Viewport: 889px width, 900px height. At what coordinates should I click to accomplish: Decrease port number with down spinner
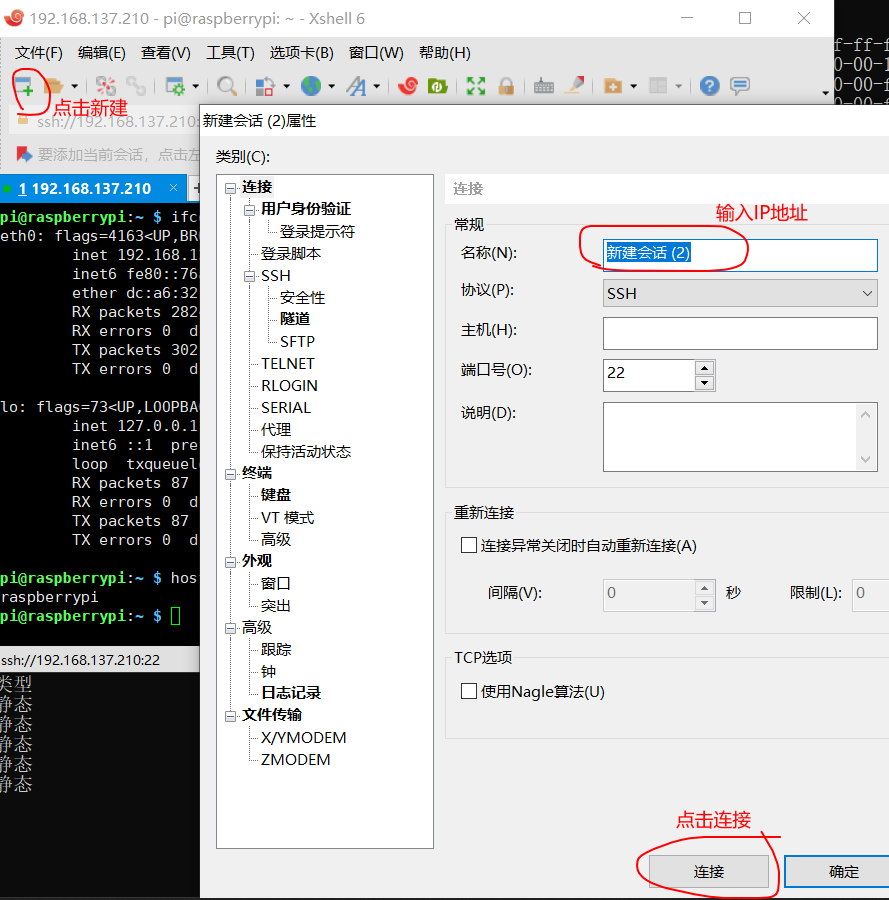pos(704,383)
